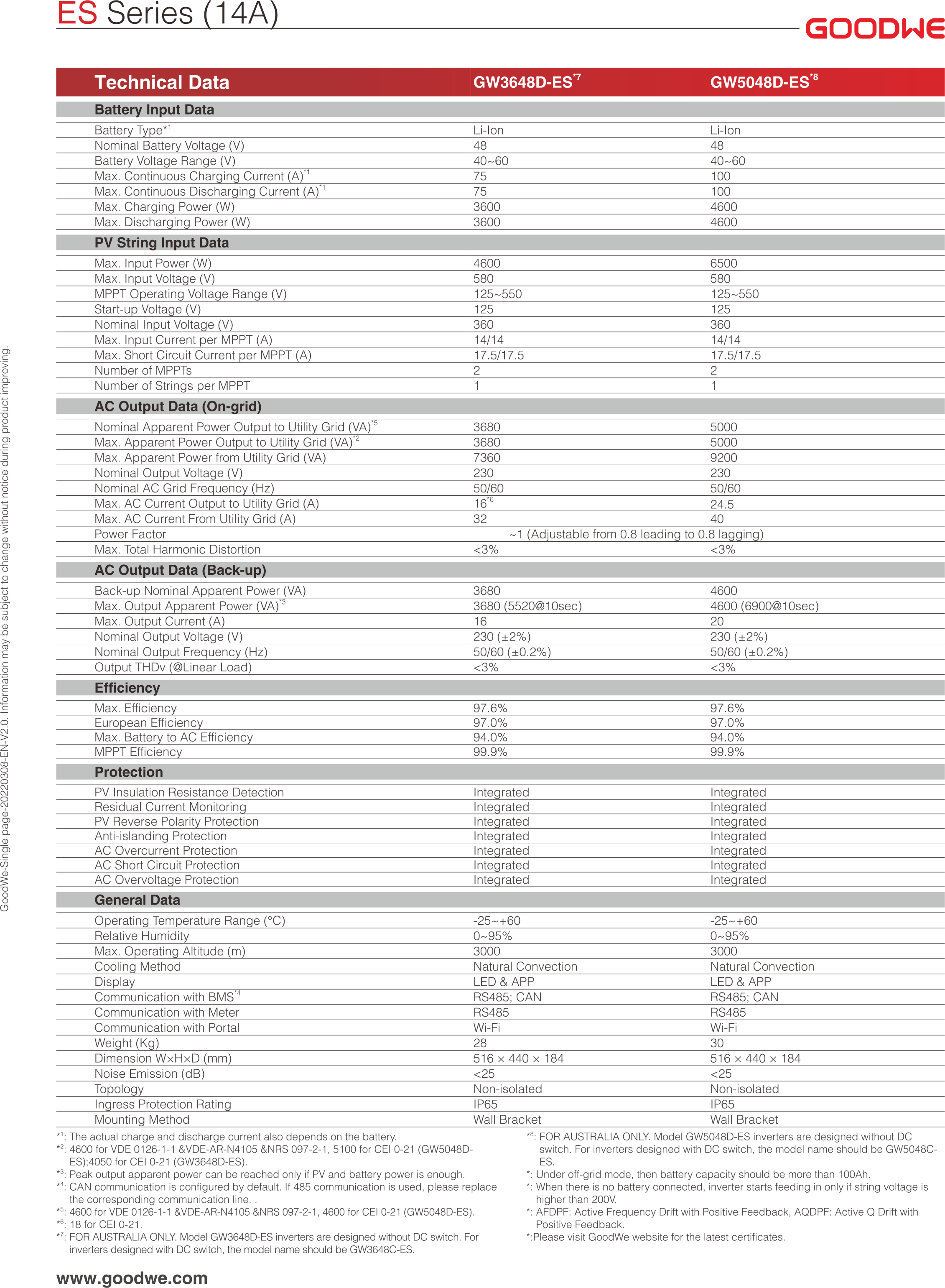Click the 'Adjustable from 0.8 leading' value text

(x=636, y=534)
